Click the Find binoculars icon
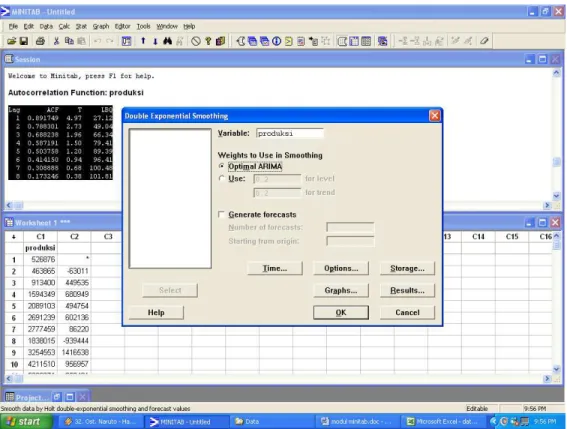Image resolution: width=567 pixels, height=429 pixels. tap(167, 41)
